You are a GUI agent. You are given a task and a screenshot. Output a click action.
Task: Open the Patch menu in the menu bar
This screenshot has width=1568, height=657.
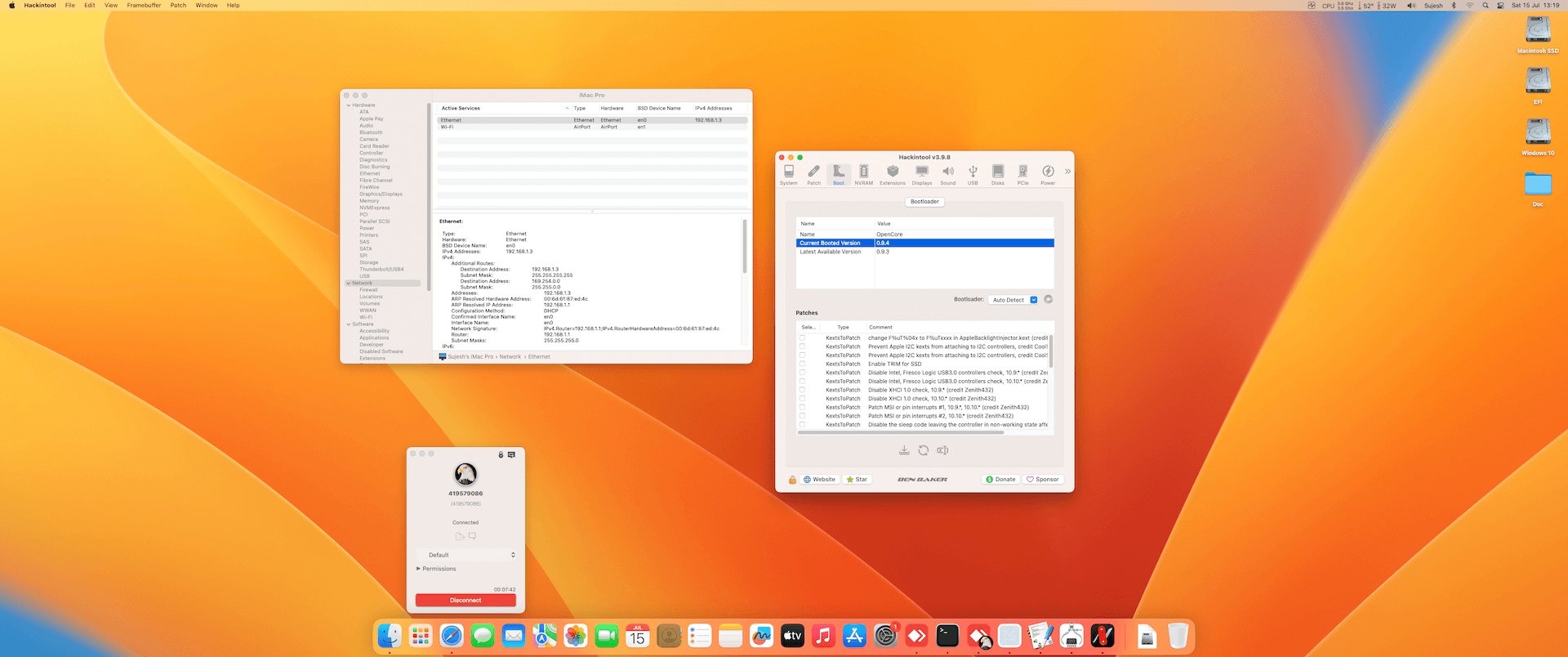178,5
